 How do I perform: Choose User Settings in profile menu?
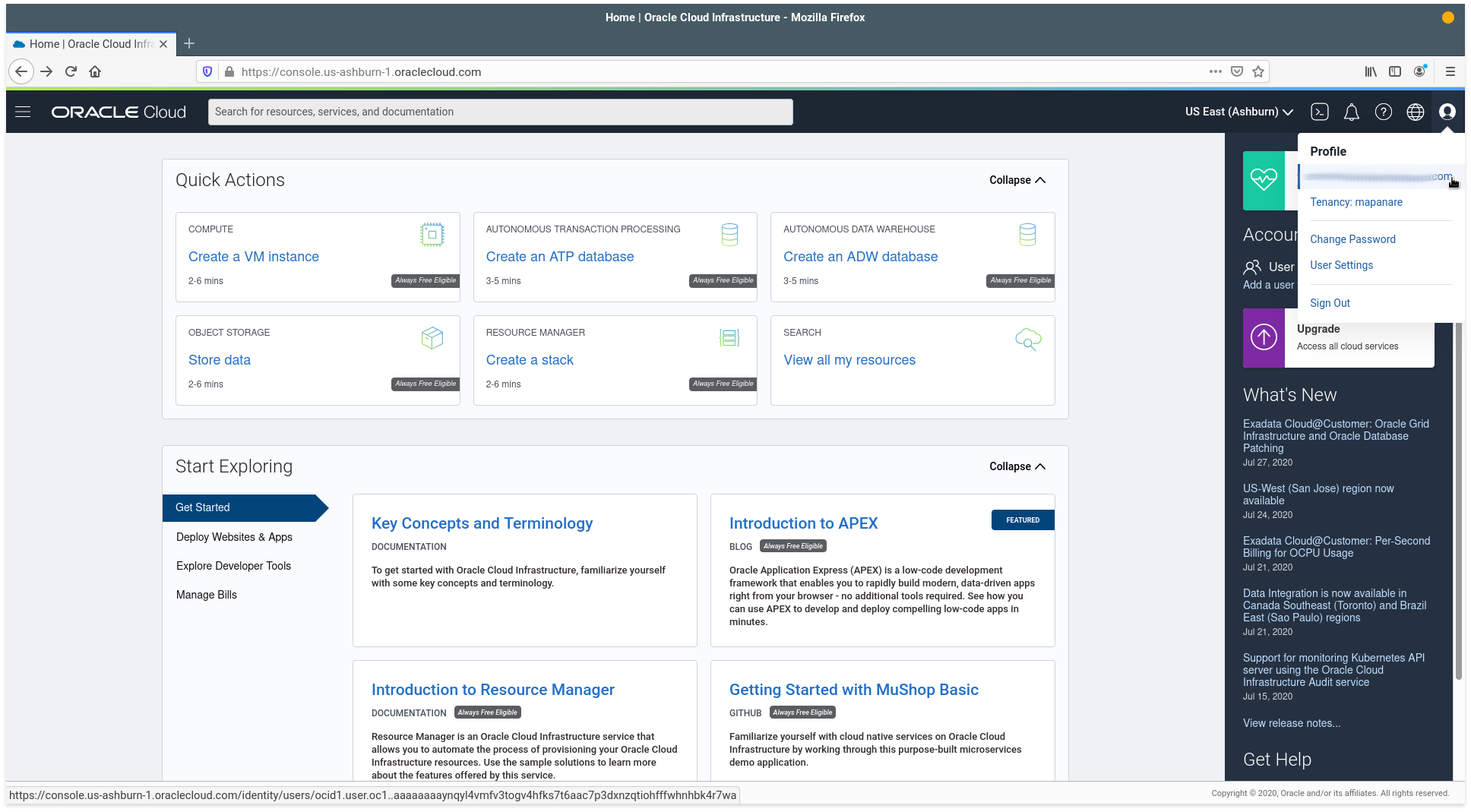coord(1341,265)
